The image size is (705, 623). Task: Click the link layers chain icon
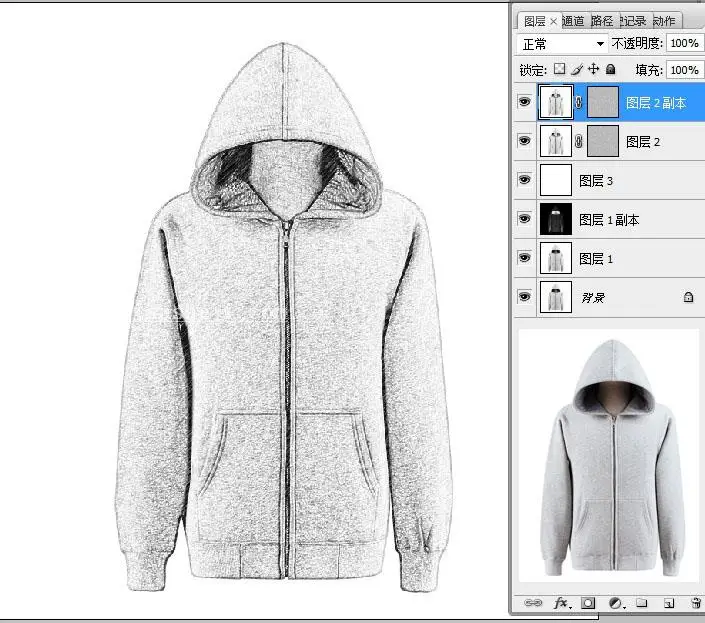tap(533, 603)
